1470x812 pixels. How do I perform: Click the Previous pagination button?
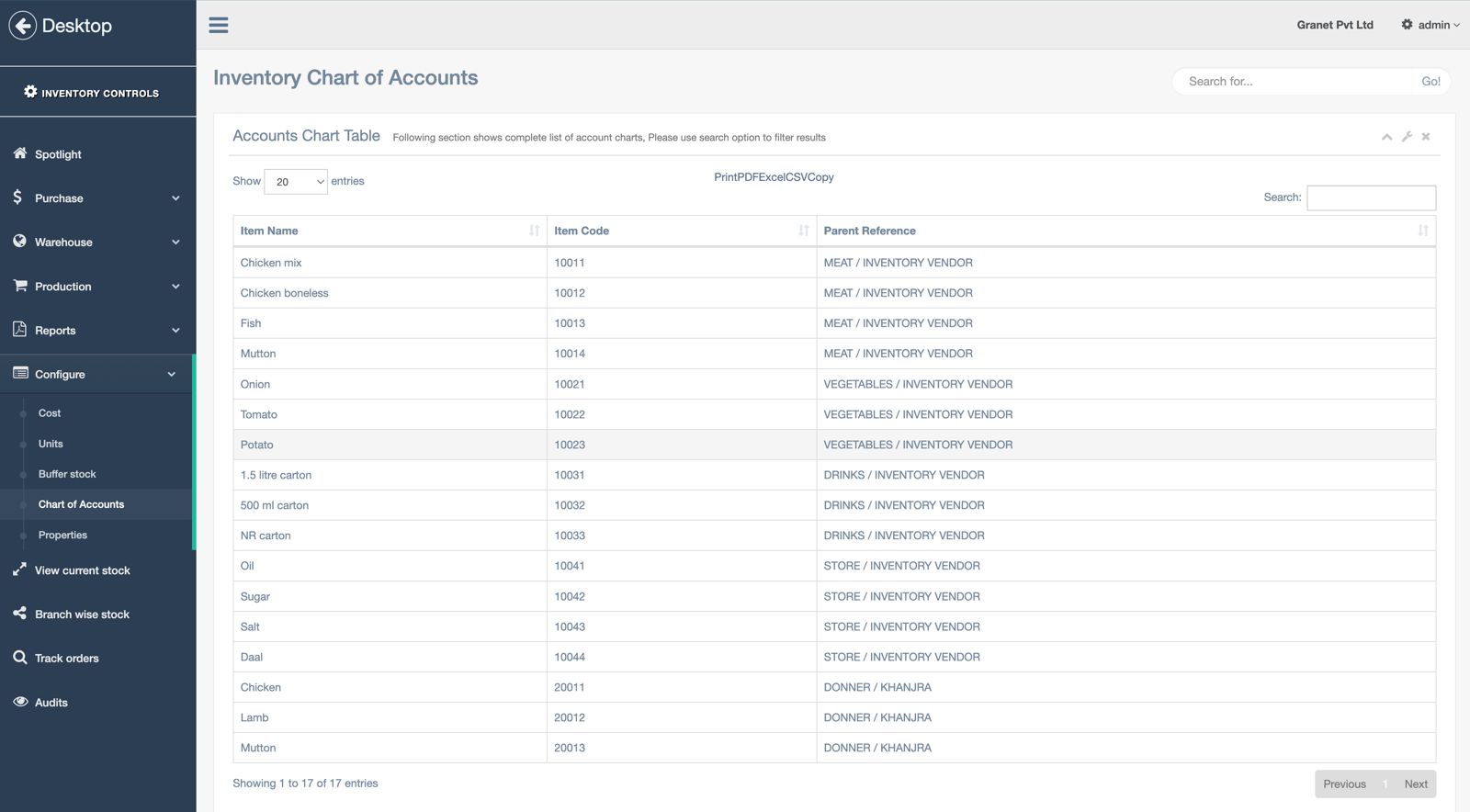(1344, 784)
